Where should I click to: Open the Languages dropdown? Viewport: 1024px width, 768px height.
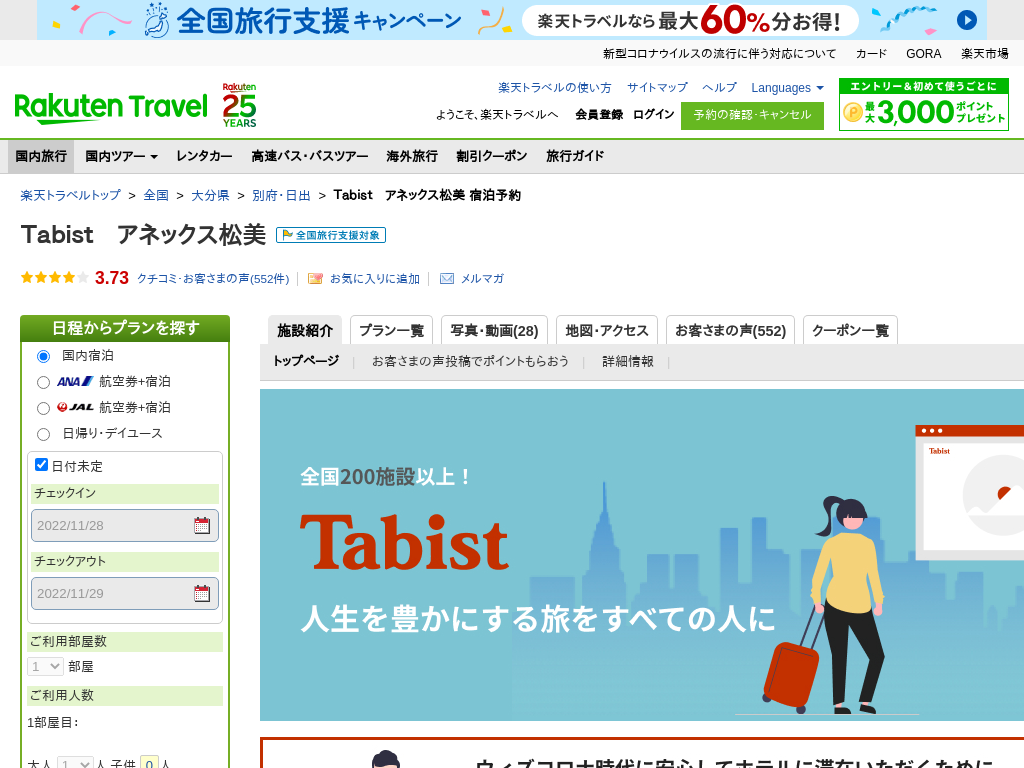(x=787, y=88)
